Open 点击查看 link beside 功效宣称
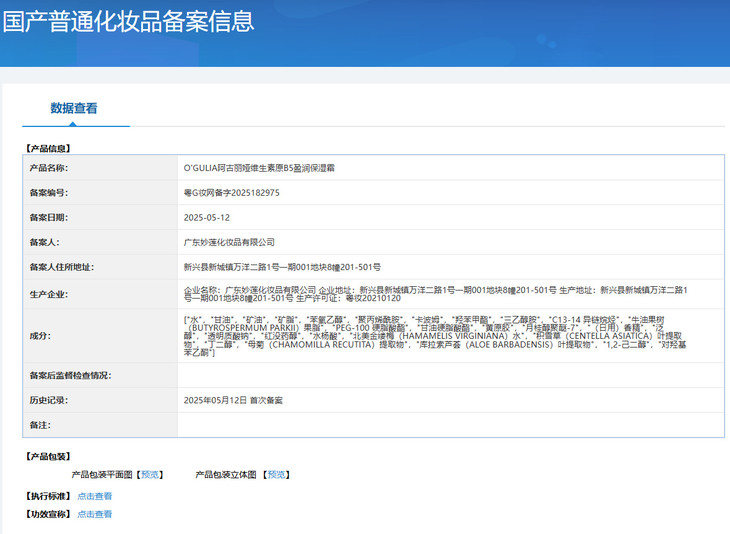 pos(95,514)
